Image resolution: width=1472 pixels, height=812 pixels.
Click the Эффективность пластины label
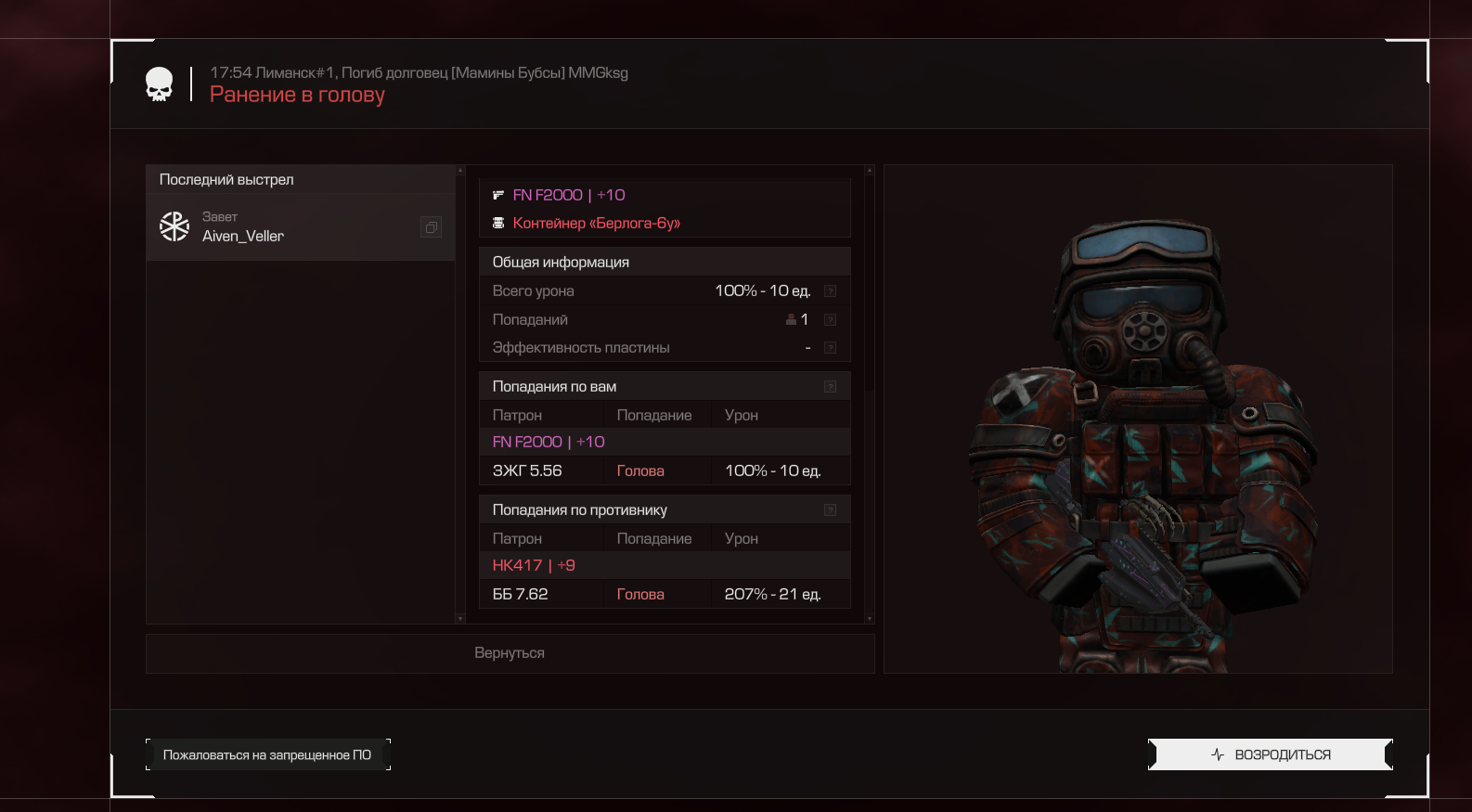tap(581, 348)
